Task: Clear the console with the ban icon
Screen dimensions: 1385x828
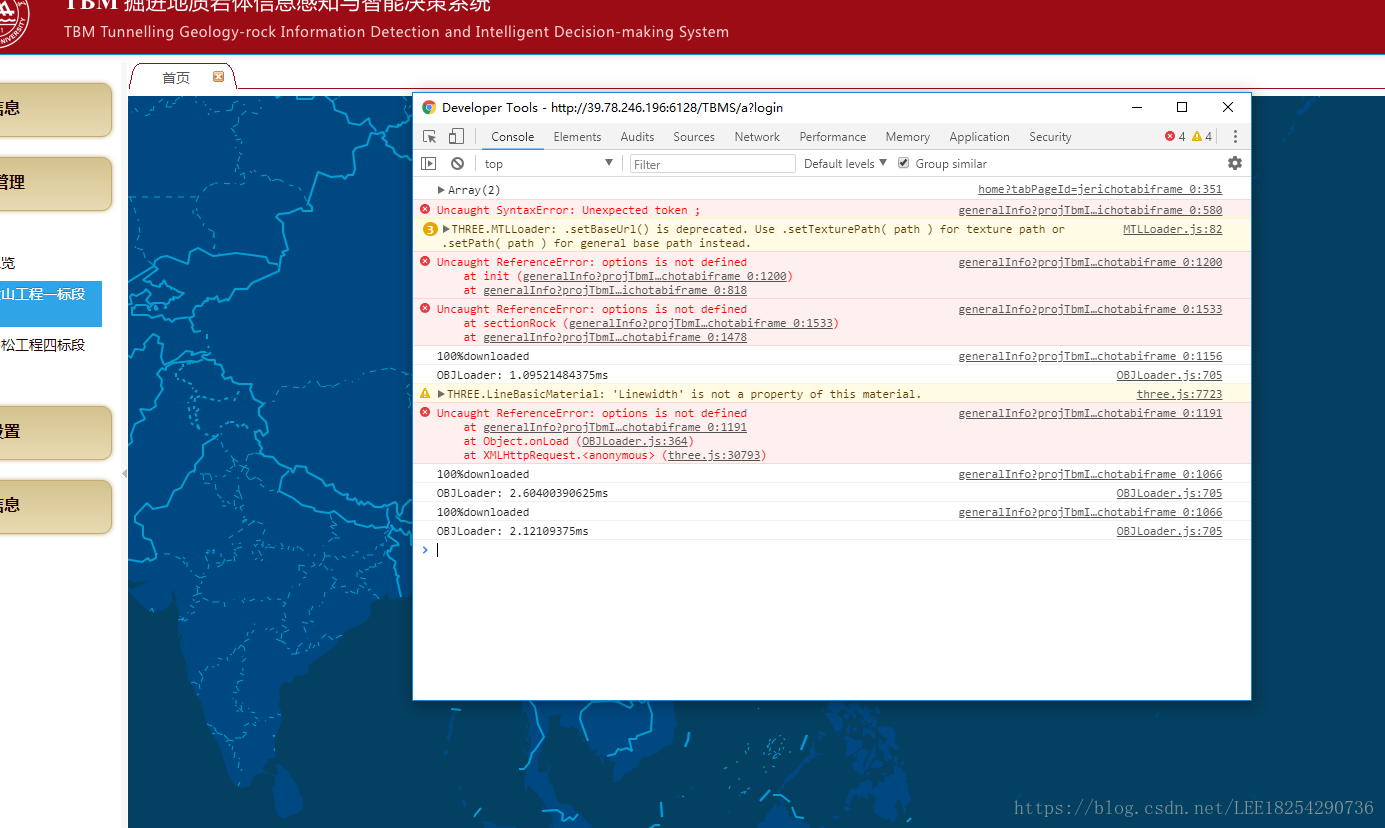Action: 457,163
